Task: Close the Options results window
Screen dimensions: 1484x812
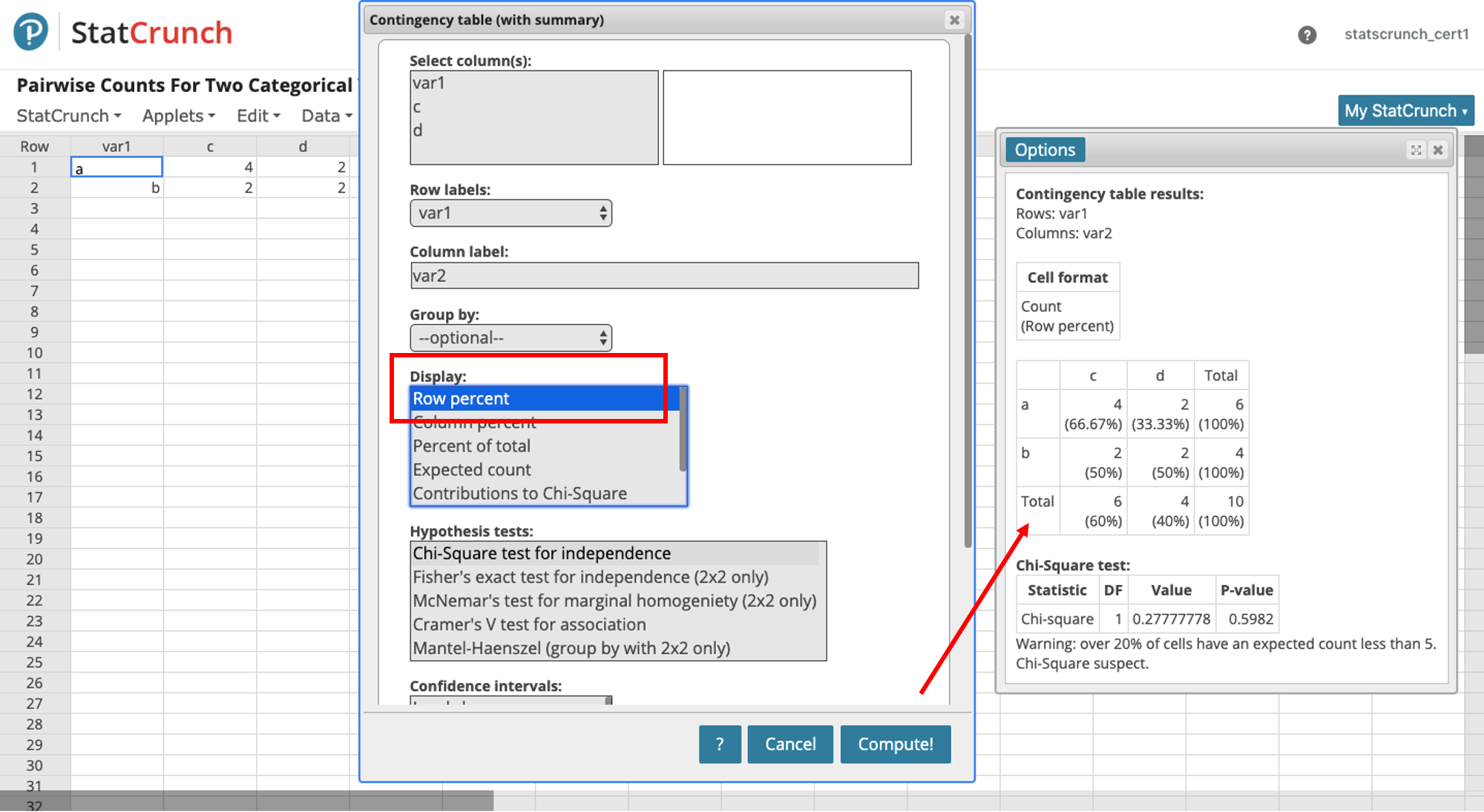Action: point(1438,150)
